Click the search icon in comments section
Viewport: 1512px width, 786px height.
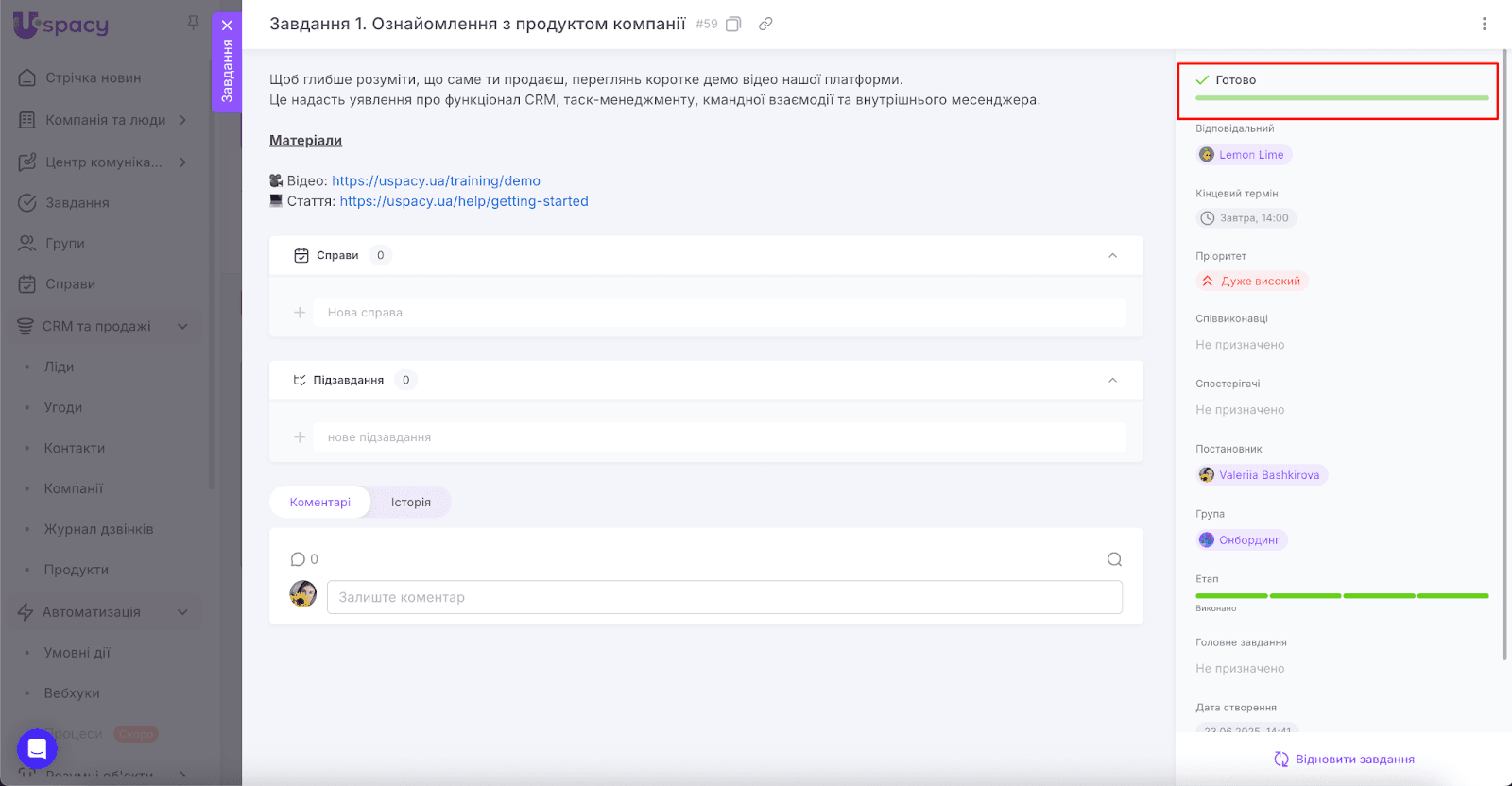click(1114, 559)
